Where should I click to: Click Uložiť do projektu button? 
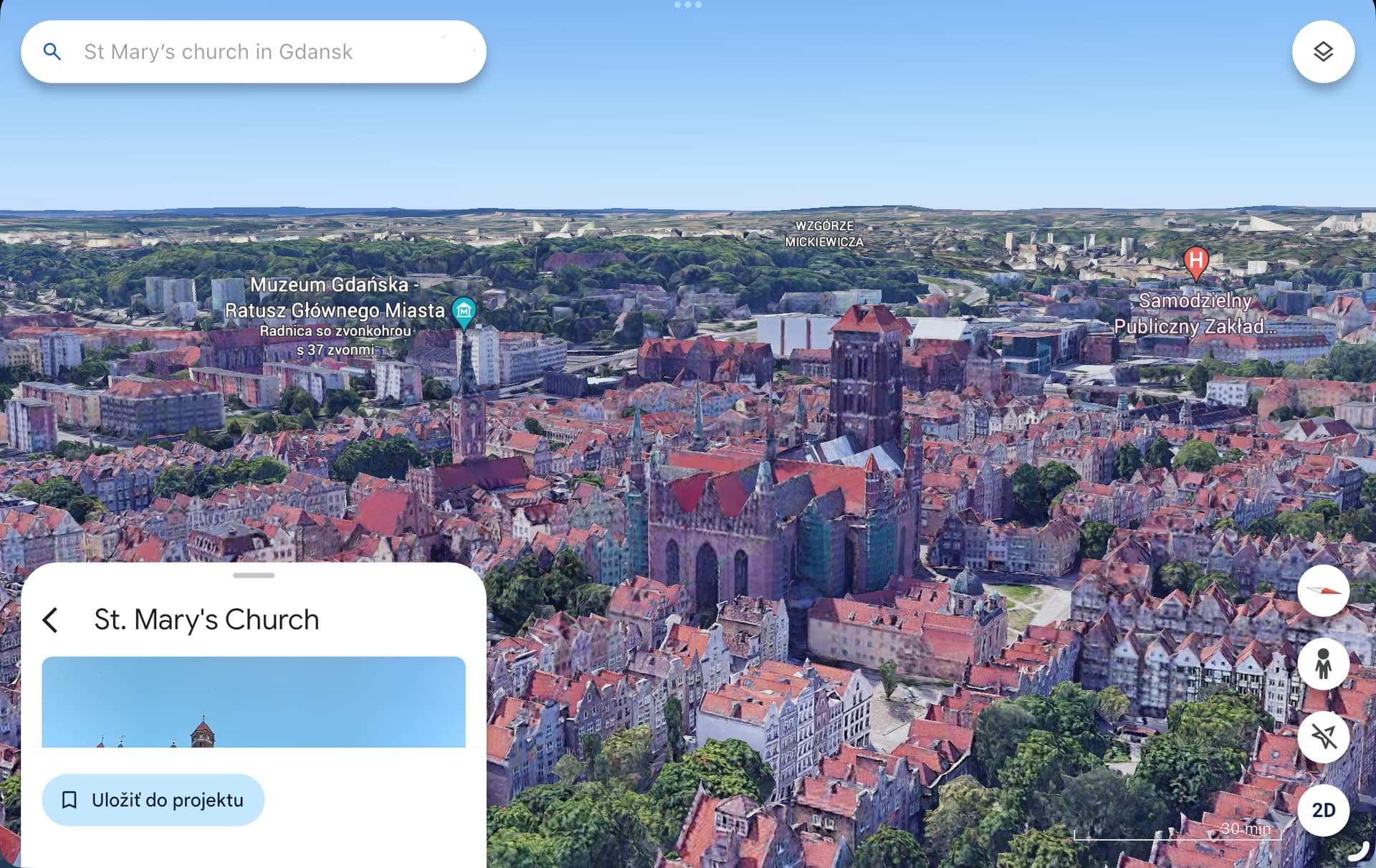point(153,800)
